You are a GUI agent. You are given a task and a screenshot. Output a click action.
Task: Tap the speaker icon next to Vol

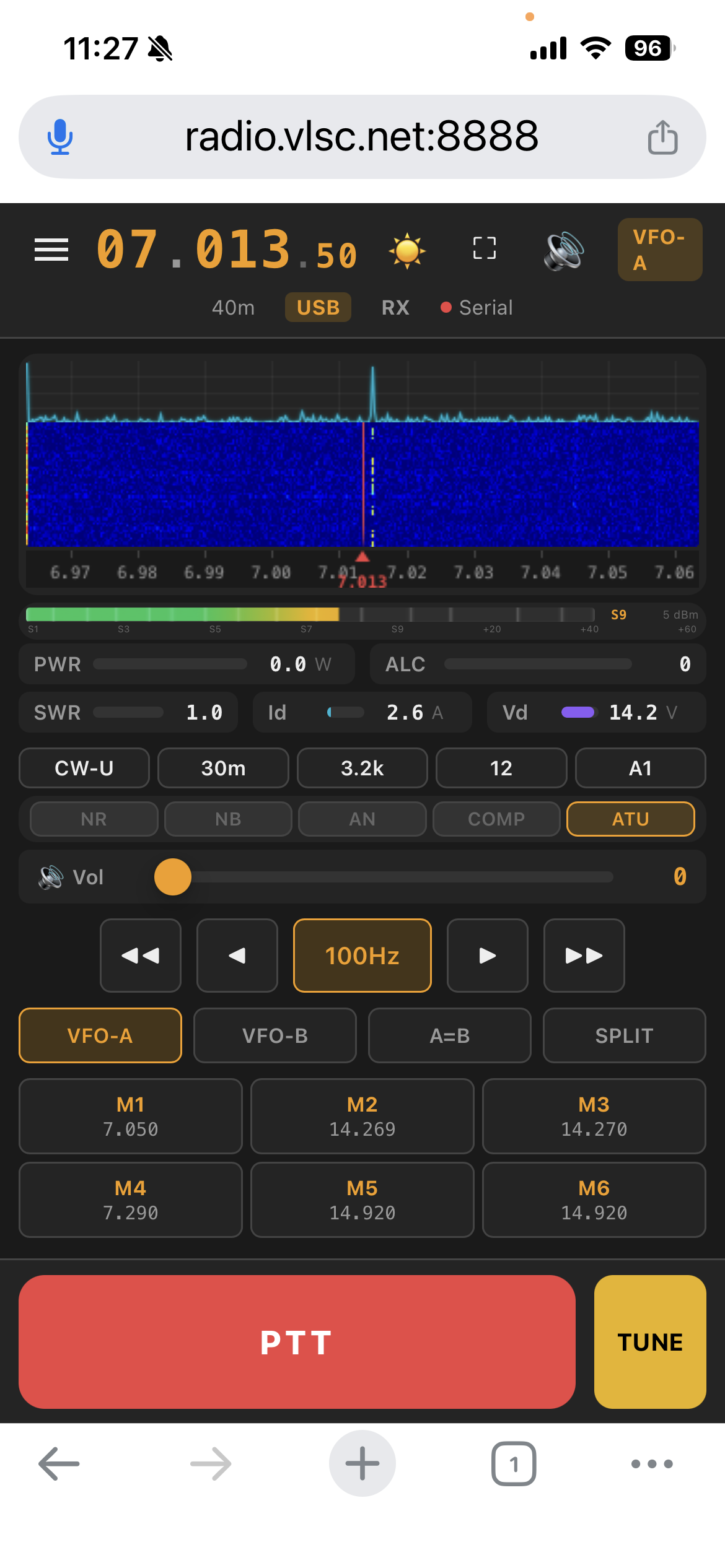pos(51,877)
